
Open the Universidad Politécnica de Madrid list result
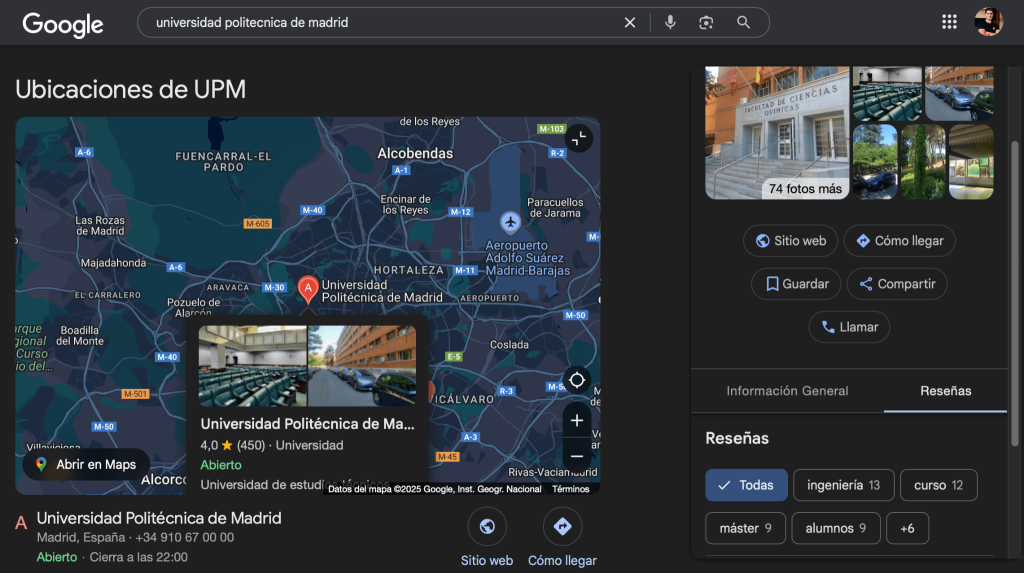click(x=159, y=518)
